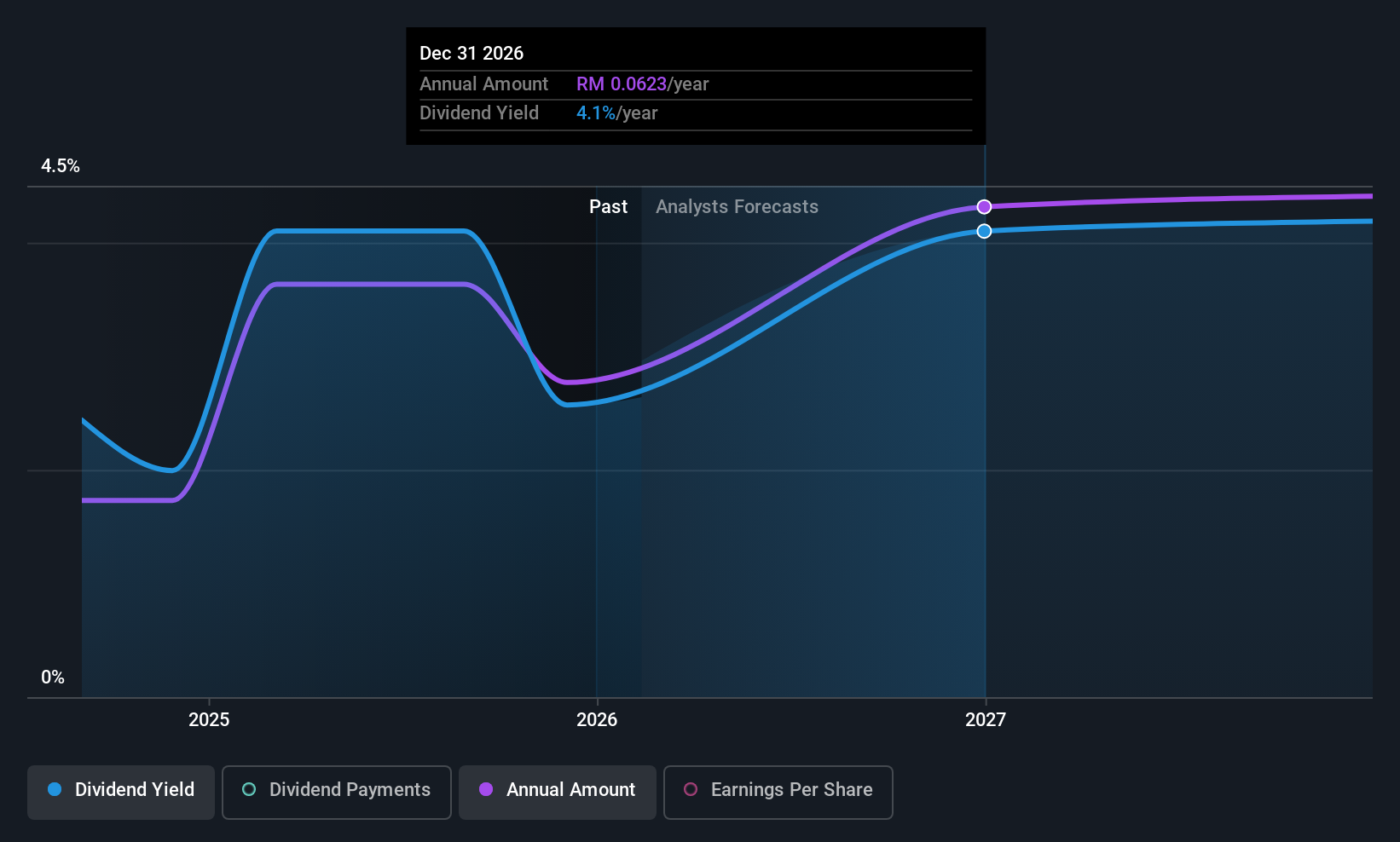
Task: Toggle the Annual Amount legend series
Action: click(x=558, y=792)
